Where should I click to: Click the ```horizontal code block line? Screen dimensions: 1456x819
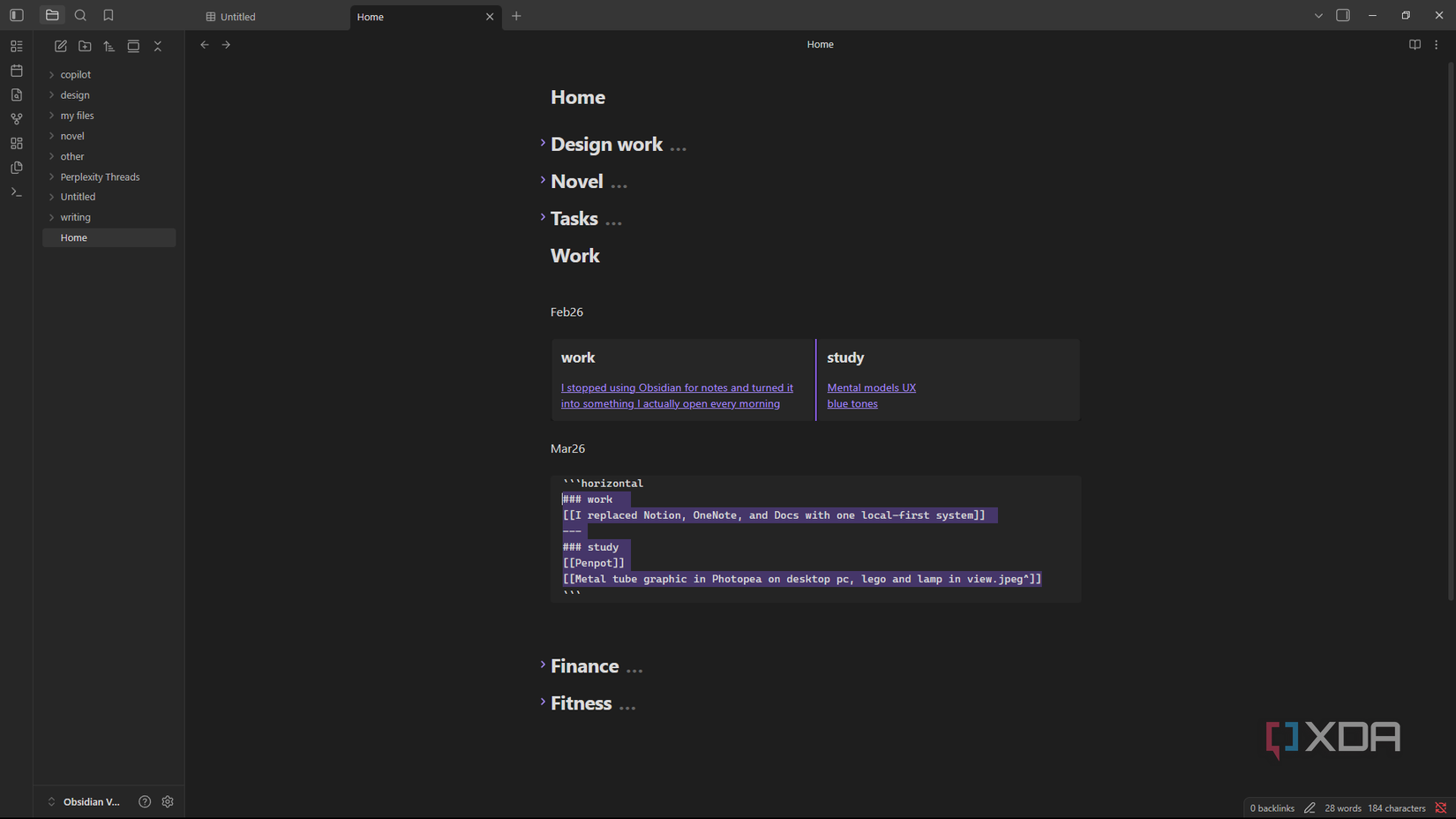click(604, 484)
